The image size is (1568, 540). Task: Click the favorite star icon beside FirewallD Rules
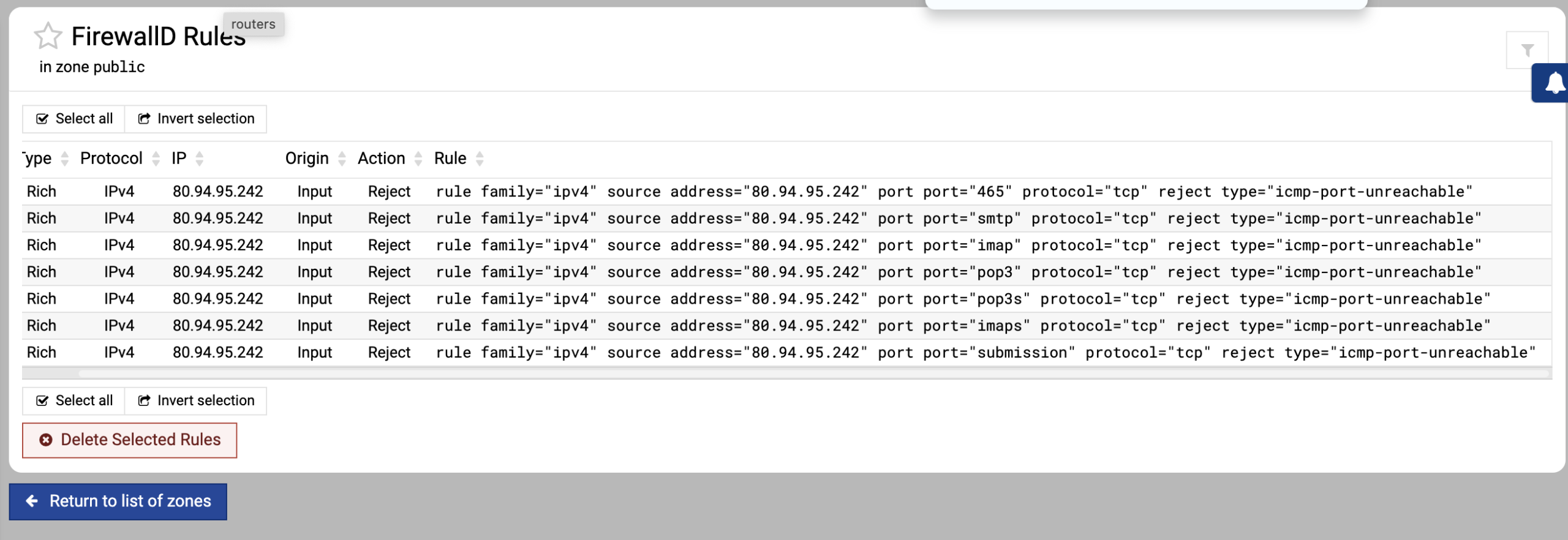tap(48, 36)
